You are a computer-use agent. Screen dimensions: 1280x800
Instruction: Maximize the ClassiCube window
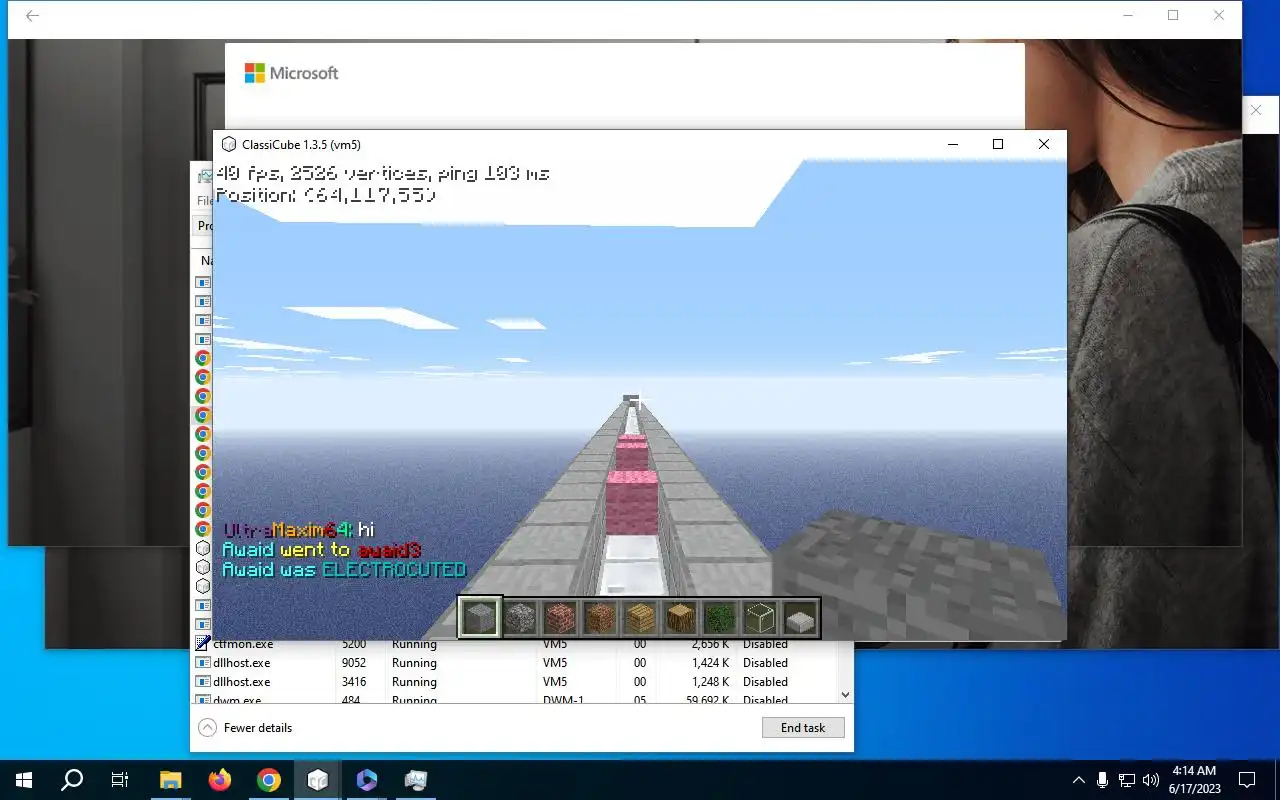click(x=997, y=144)
